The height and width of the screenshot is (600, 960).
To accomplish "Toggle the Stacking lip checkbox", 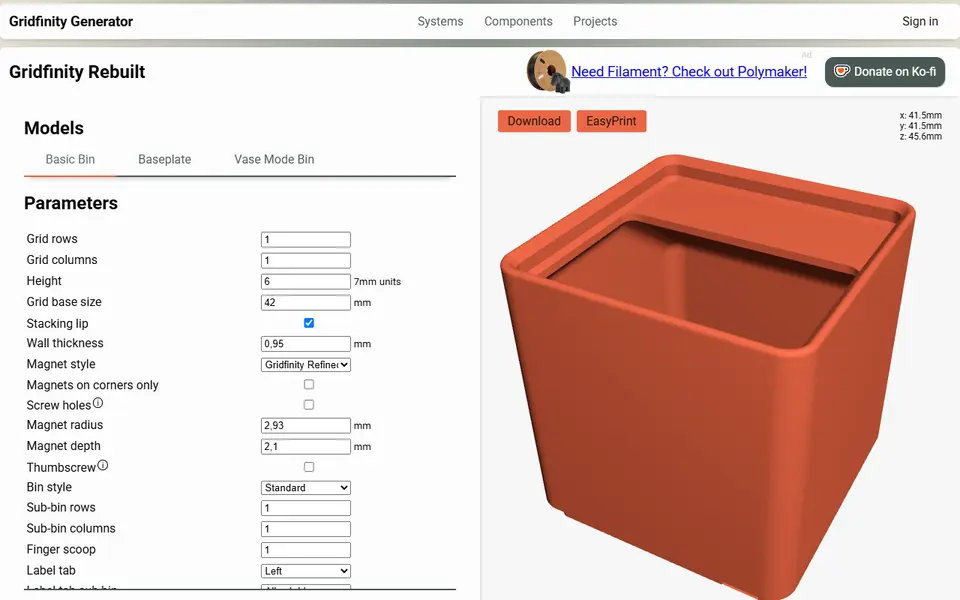I will pyautogui.click(x=309, y=323).
